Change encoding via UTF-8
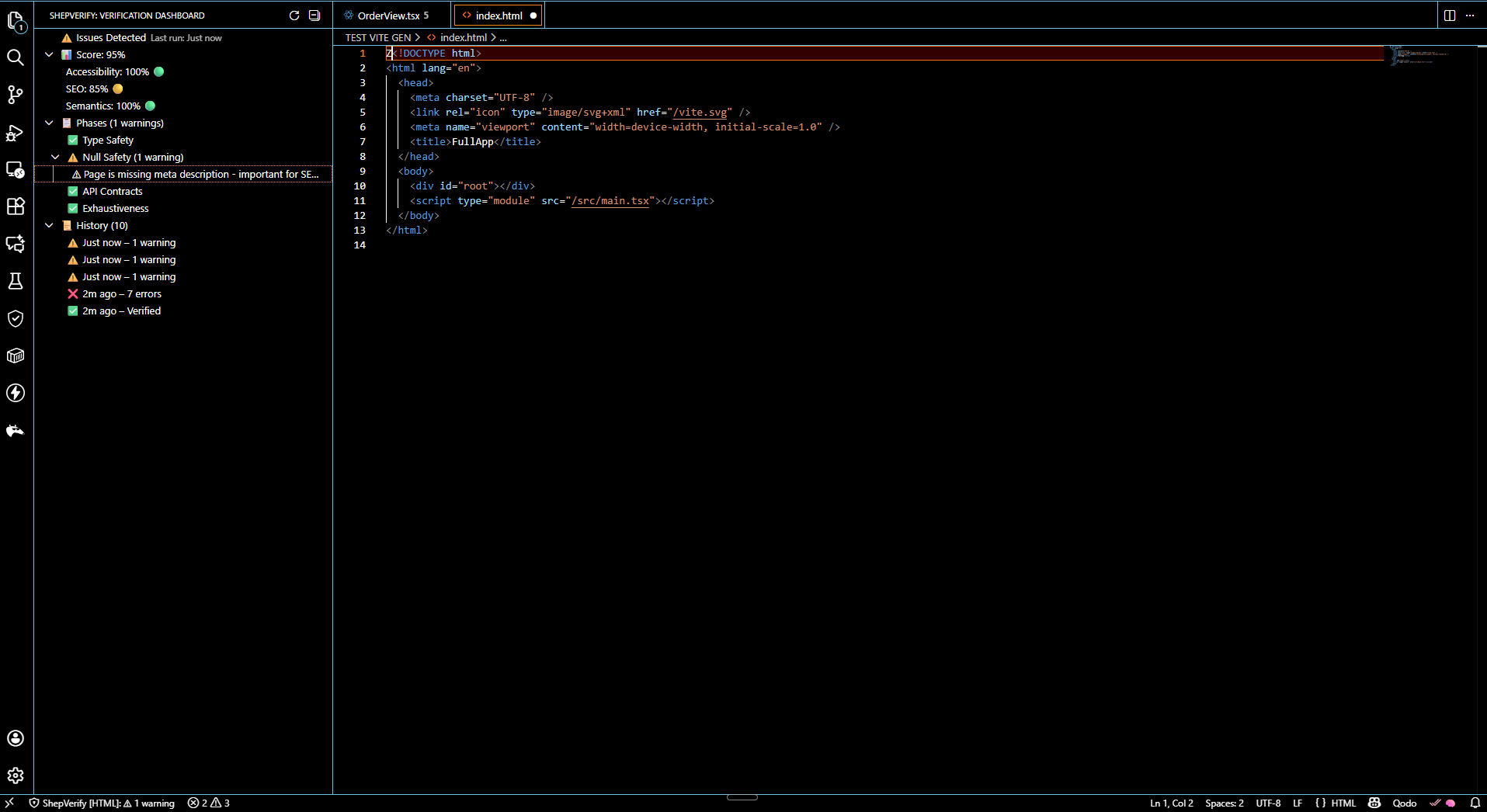Image resolution: width=1487 pixels, height=812 pixels. 1268,803
